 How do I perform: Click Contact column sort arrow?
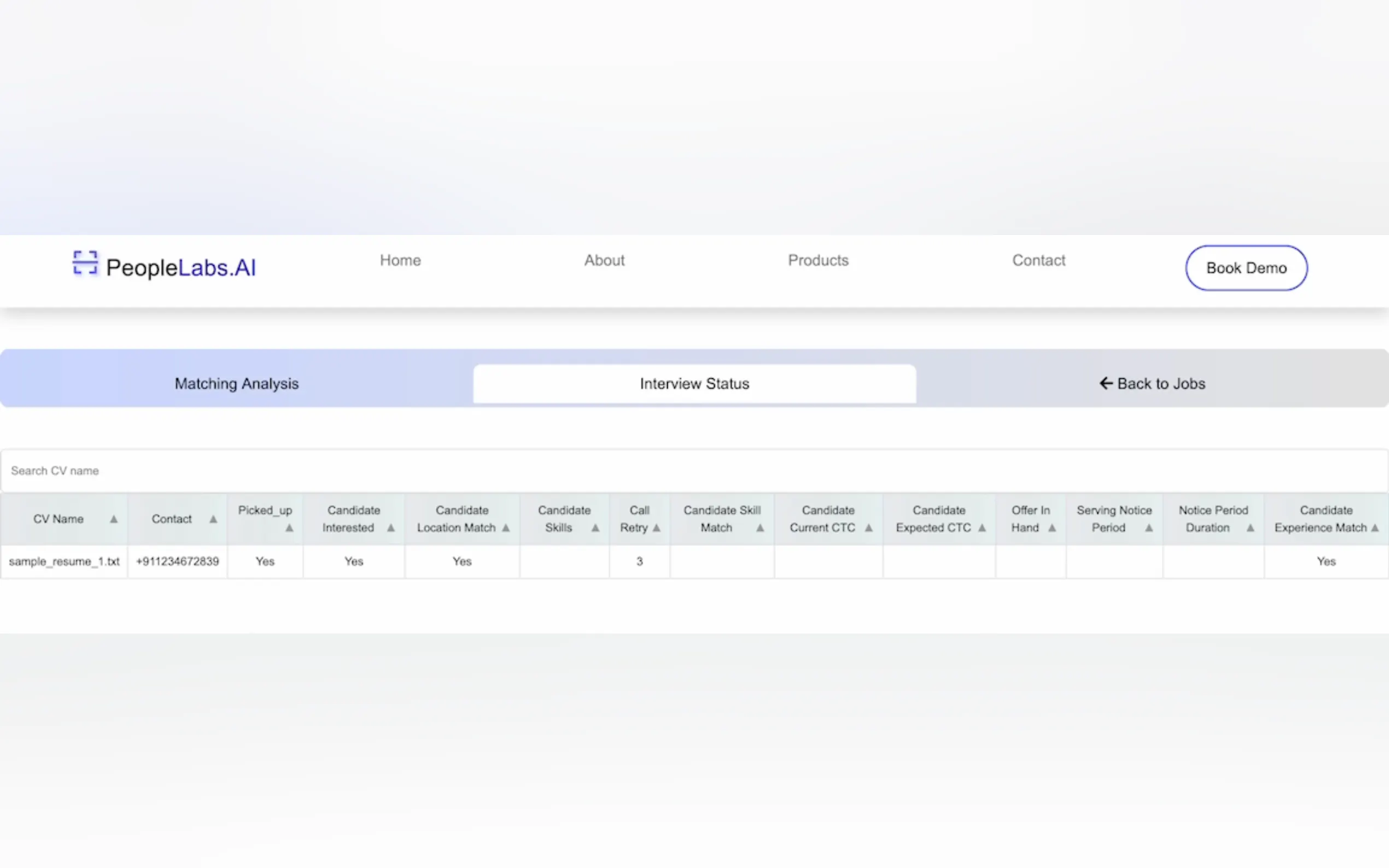click(213, 519)
